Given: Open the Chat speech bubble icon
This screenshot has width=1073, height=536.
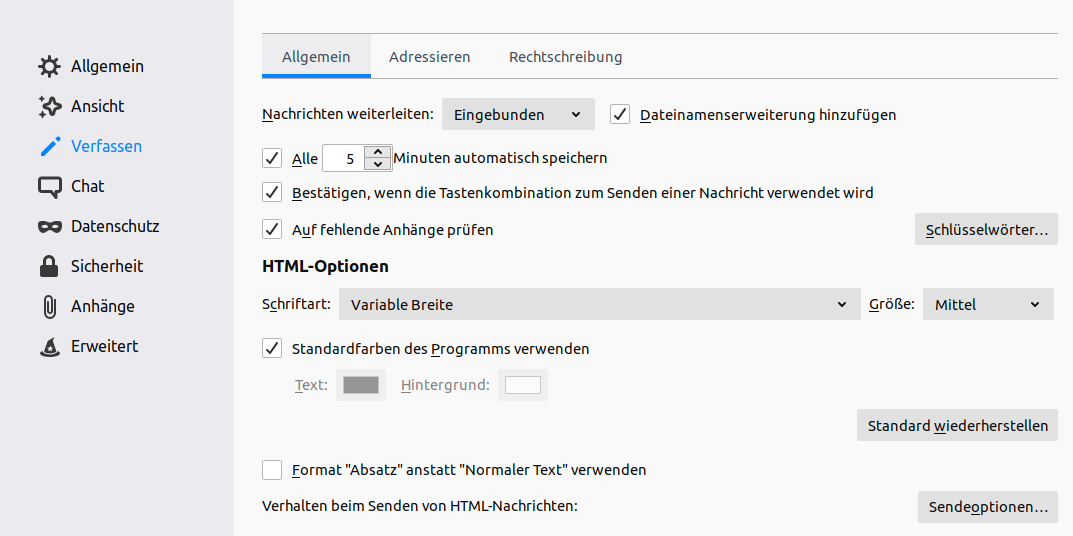Looking at the screenshot, I should [49, 187].
